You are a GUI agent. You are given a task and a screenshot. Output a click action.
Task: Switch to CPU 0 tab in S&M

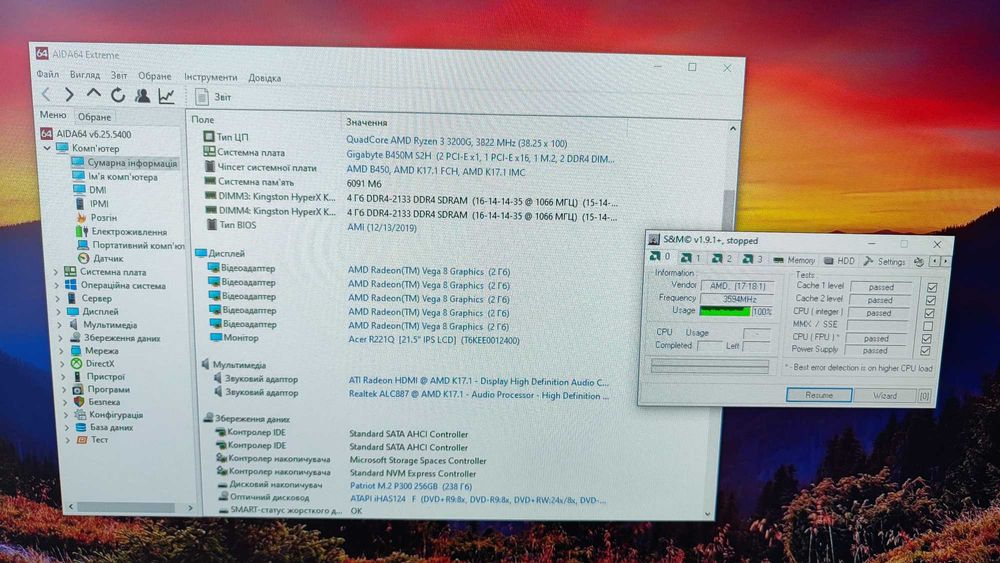(659, 257)
